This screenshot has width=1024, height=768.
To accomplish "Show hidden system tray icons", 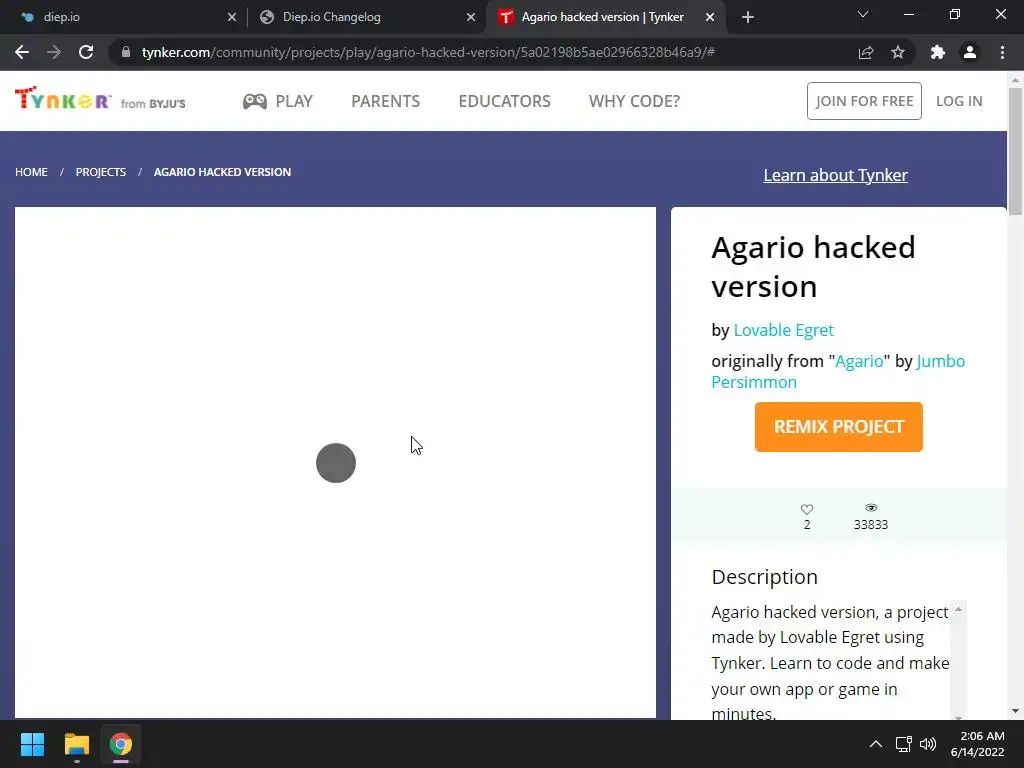I will (x=876, y=744).
